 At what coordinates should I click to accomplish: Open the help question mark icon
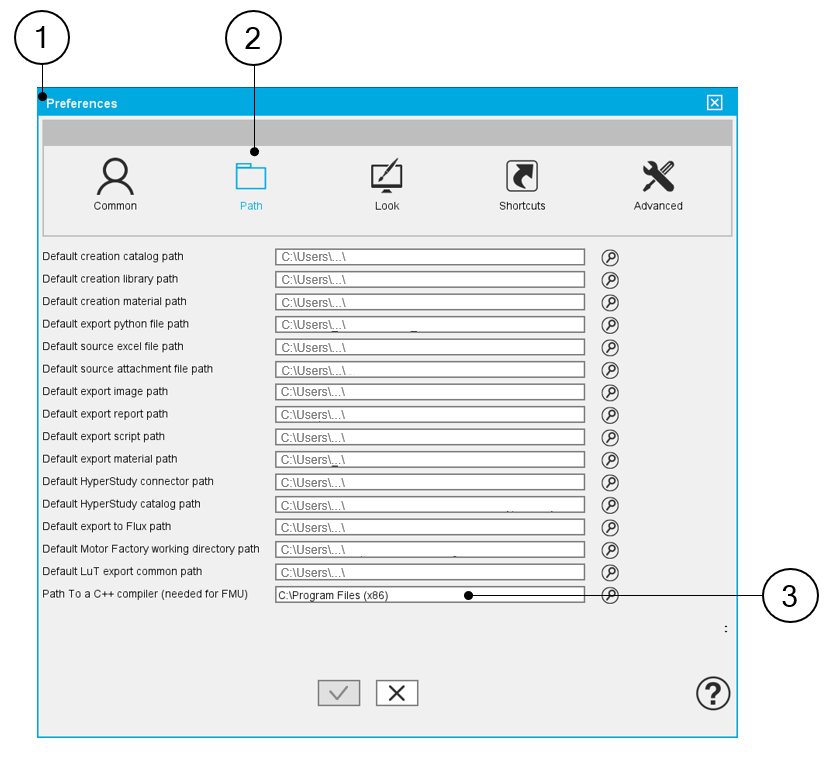713,693
